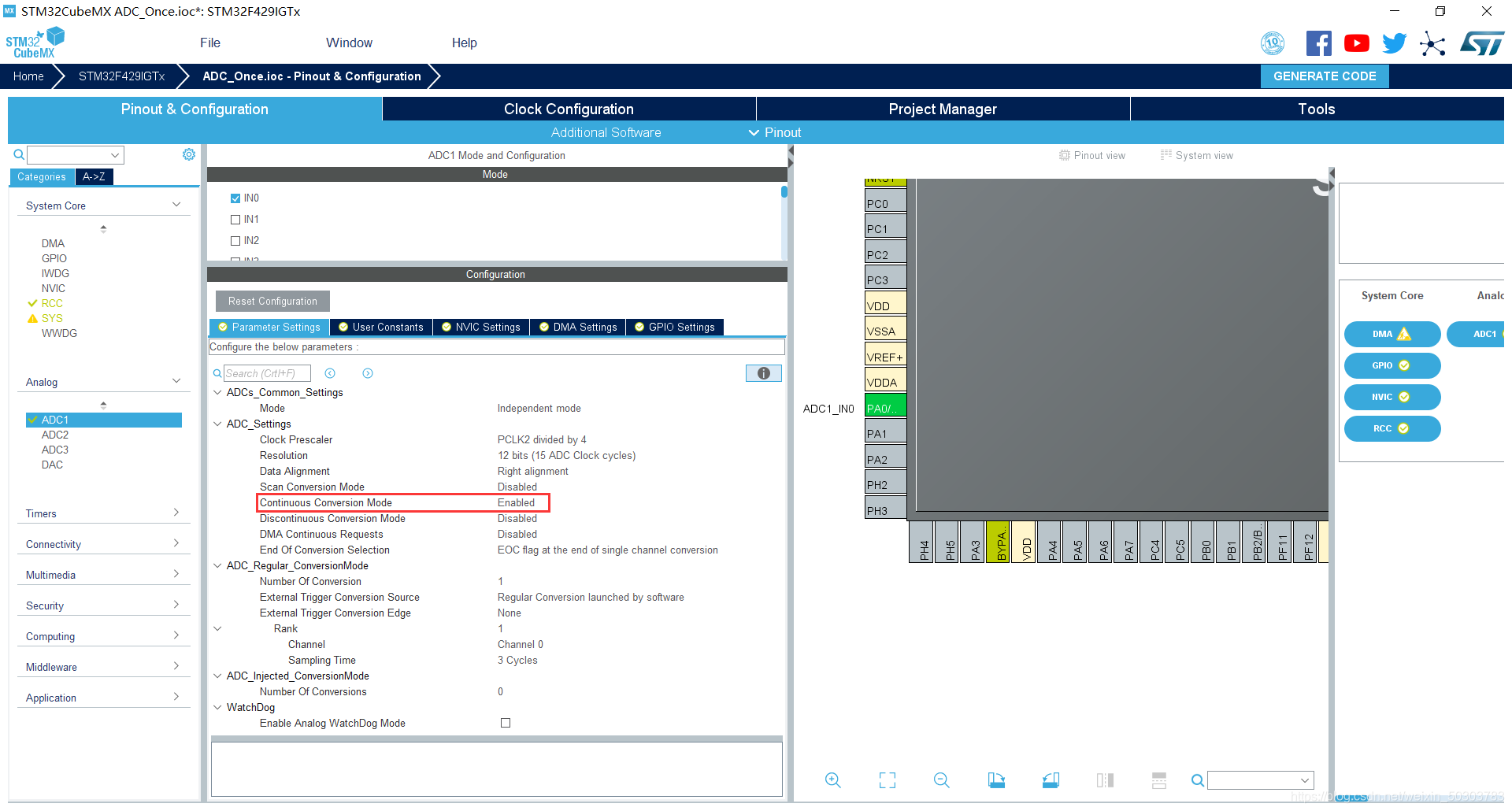Click the 10-year anniversary badge icon
The height and width of the screenshot is (811, 1512).
tap(1273, 43)
